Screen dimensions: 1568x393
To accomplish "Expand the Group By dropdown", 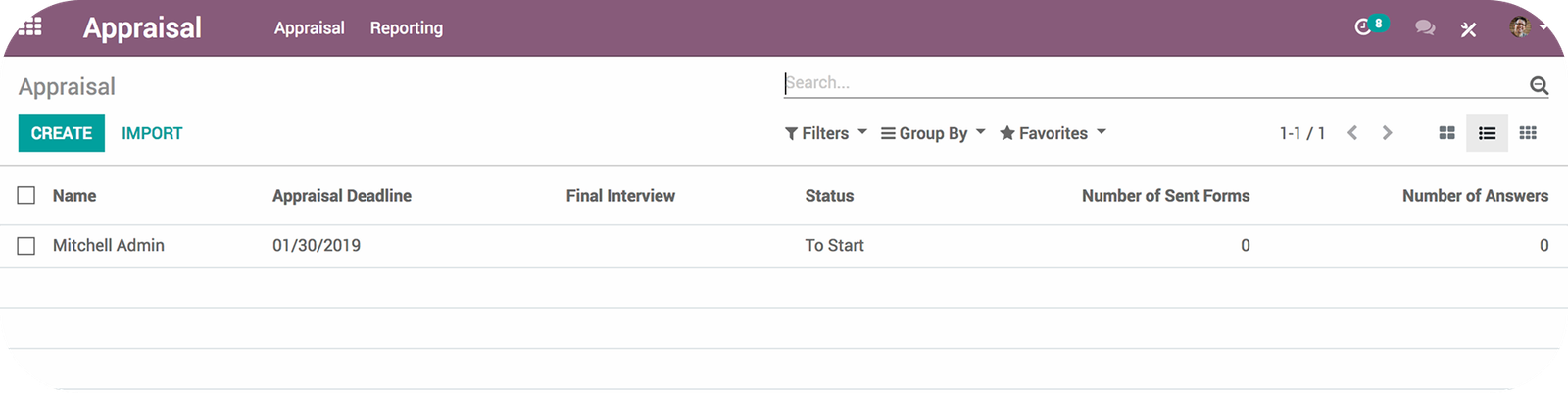I will 932,133.
